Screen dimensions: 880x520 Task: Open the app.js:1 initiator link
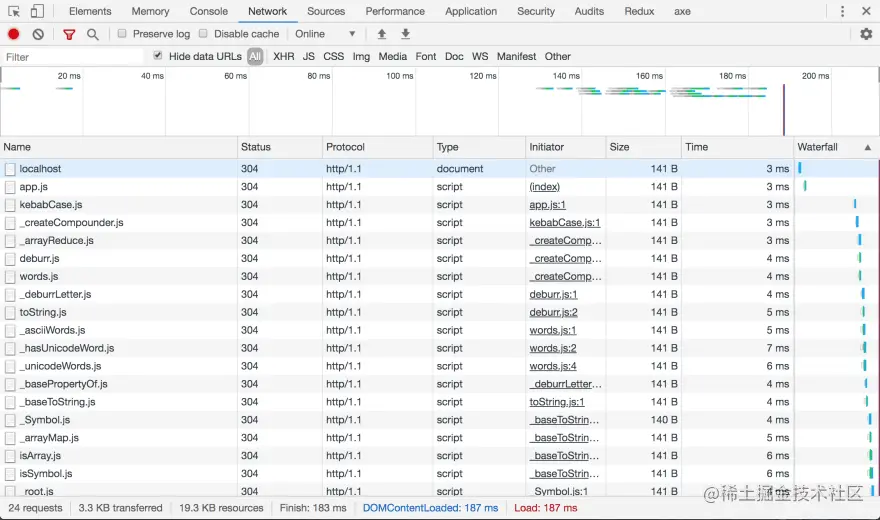(x=547, y=205)
